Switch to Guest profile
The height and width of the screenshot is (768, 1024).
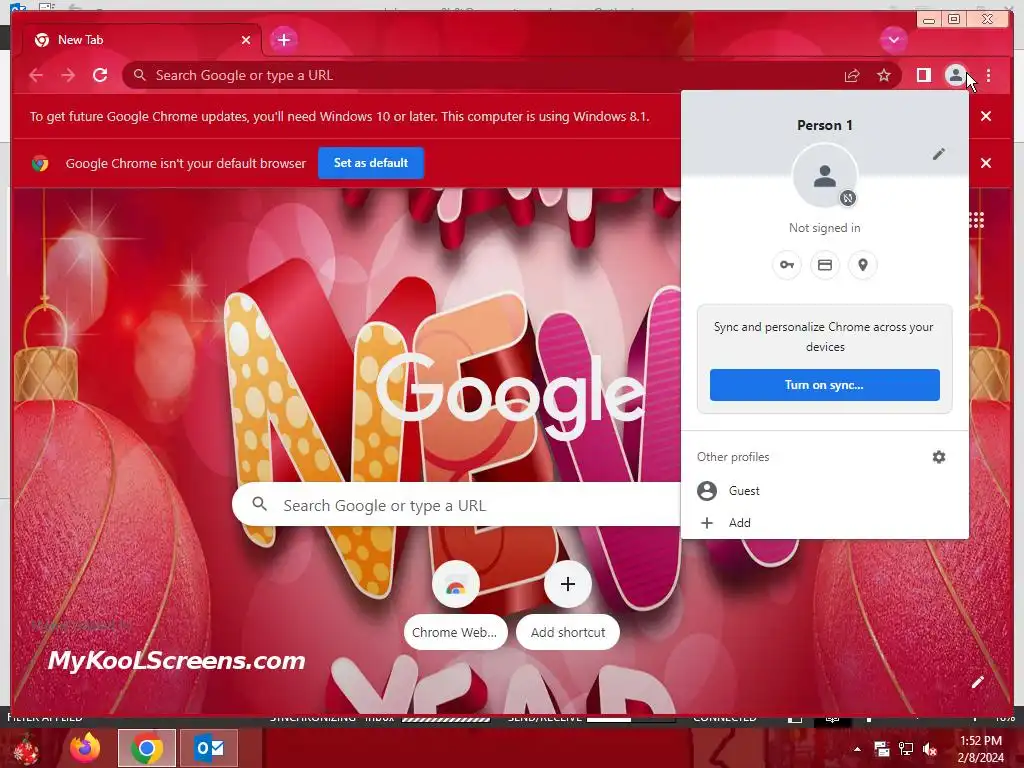[825, 490]
